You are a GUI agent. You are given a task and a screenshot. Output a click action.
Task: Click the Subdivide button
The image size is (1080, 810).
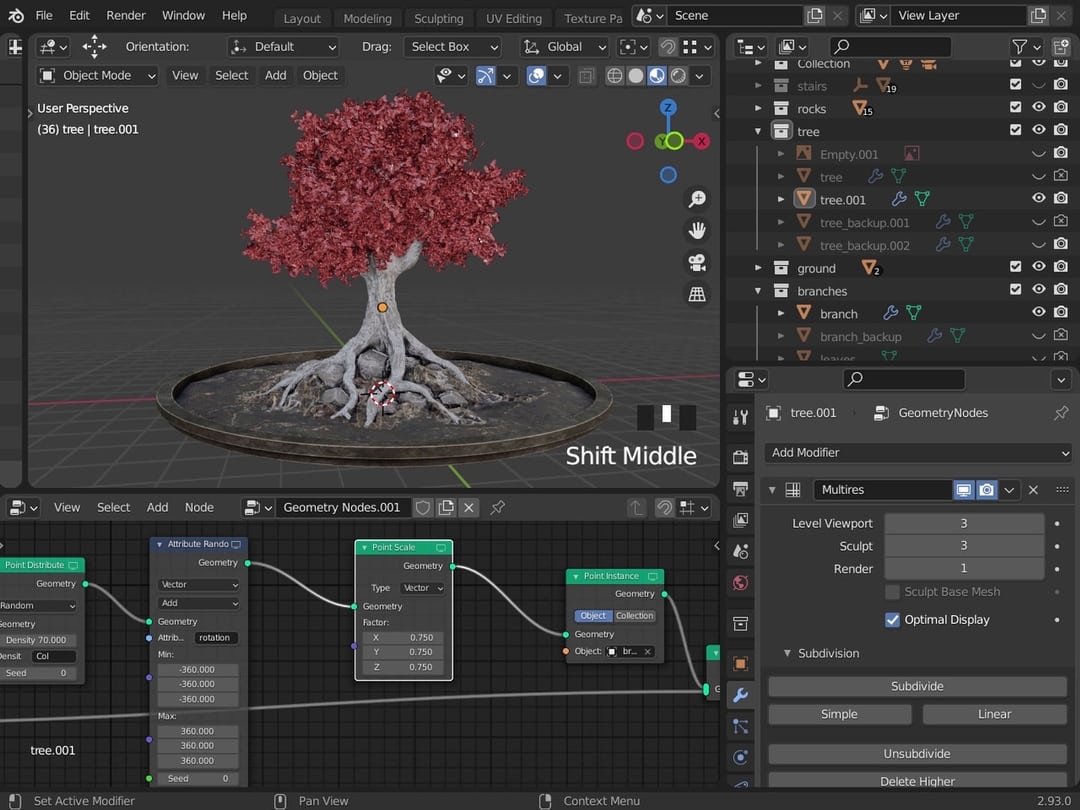[917, 686]
